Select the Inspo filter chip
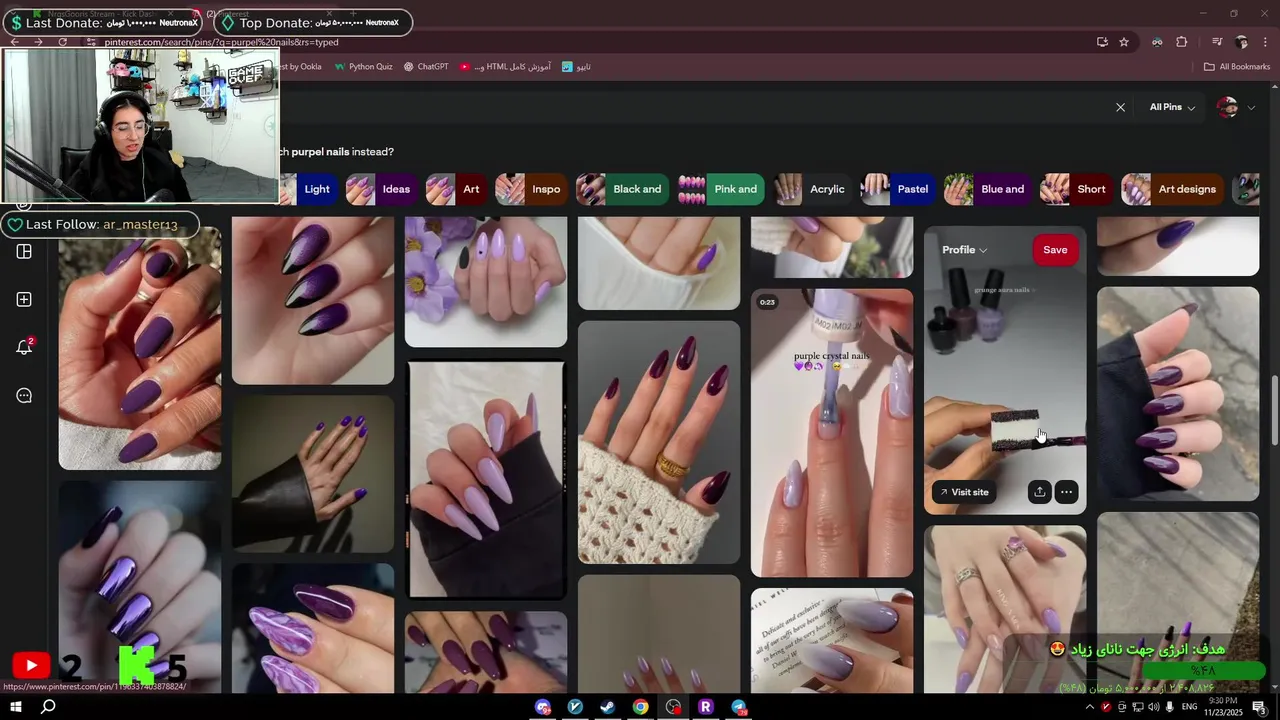Image resolution: width=1280 pixels, height=720 pixels. pyautogui.click(x=531, y=189)
